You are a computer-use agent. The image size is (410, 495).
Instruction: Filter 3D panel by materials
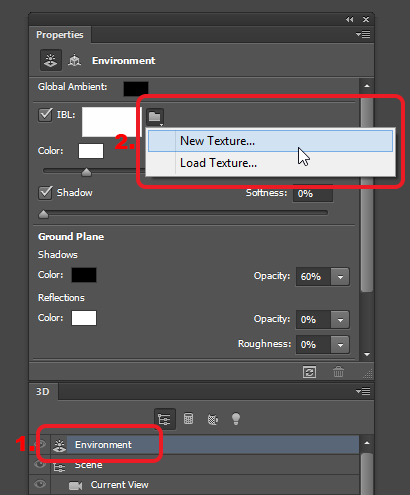point(213,419)
